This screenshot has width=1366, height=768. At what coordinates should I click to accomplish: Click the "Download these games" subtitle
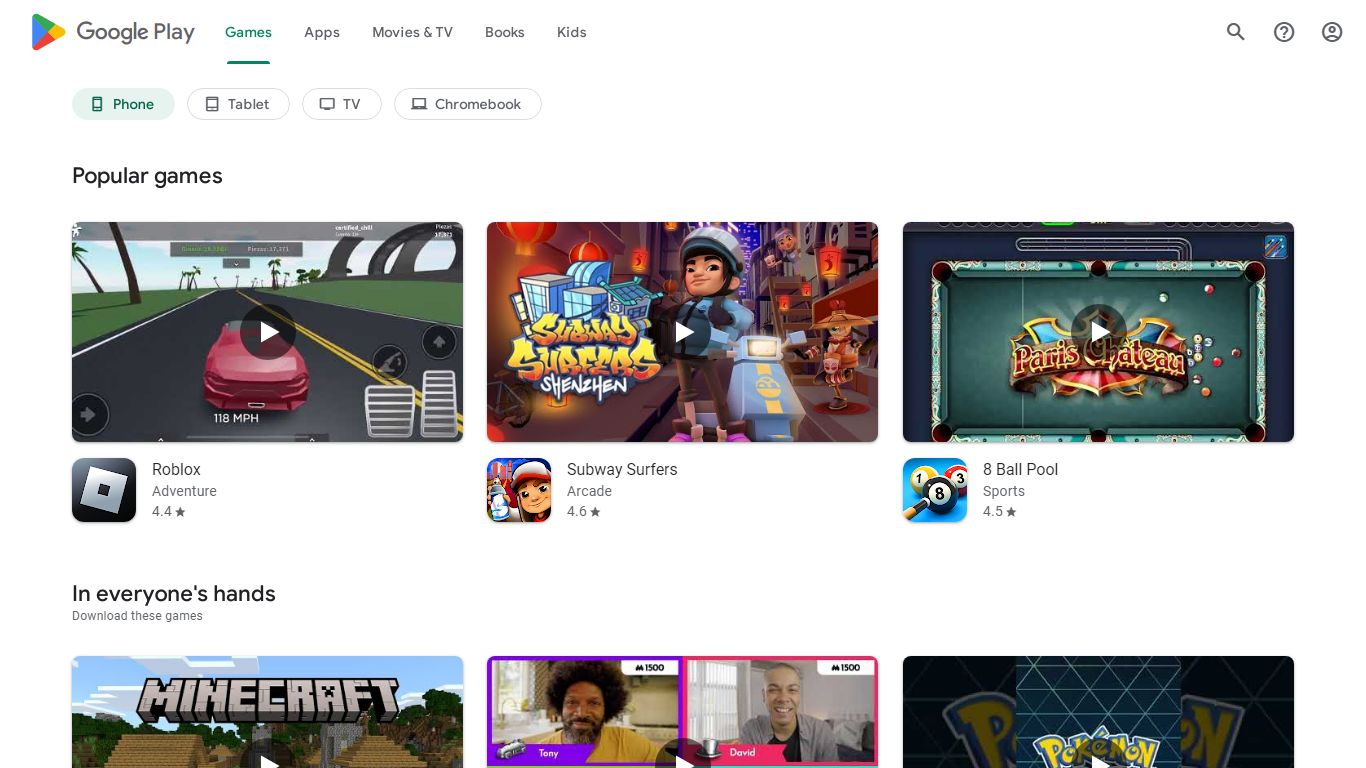(137, 616)
